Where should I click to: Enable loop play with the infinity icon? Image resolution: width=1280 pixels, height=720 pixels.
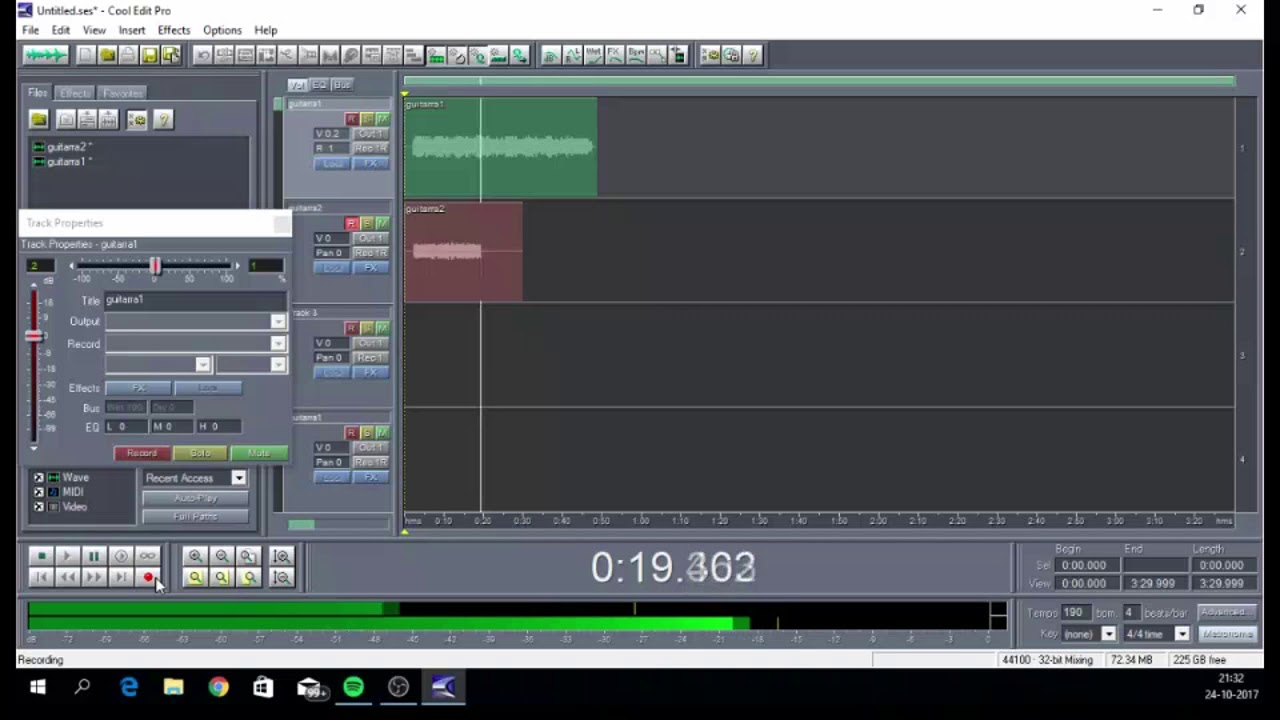(x=148, y=556)
